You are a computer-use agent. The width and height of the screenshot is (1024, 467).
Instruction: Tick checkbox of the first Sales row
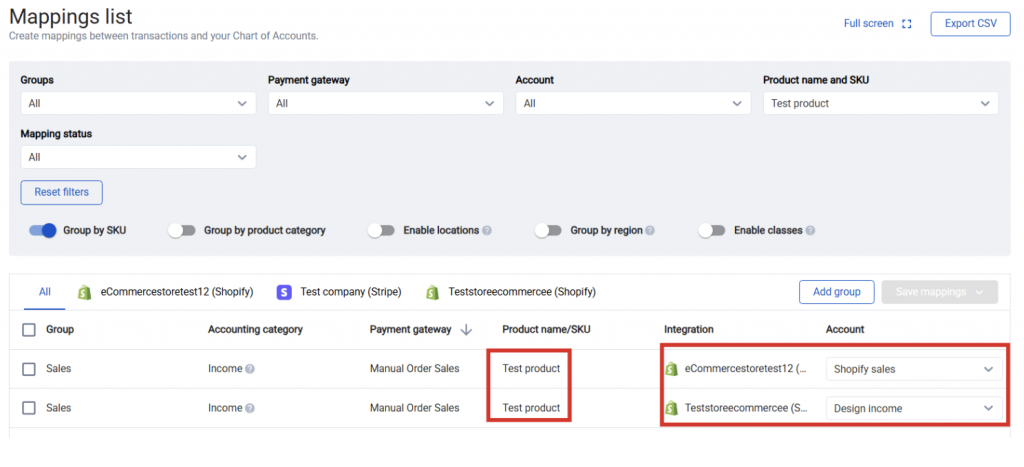tap(29, 369)
